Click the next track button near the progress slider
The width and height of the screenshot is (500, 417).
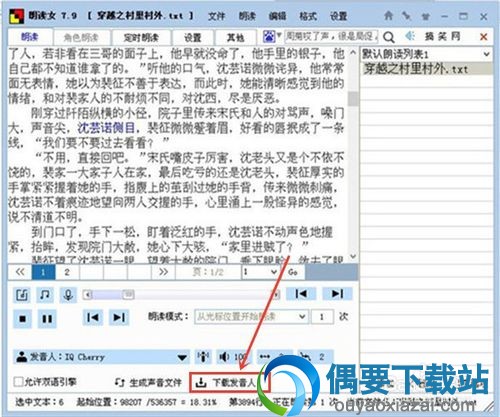tap(337, 294)
